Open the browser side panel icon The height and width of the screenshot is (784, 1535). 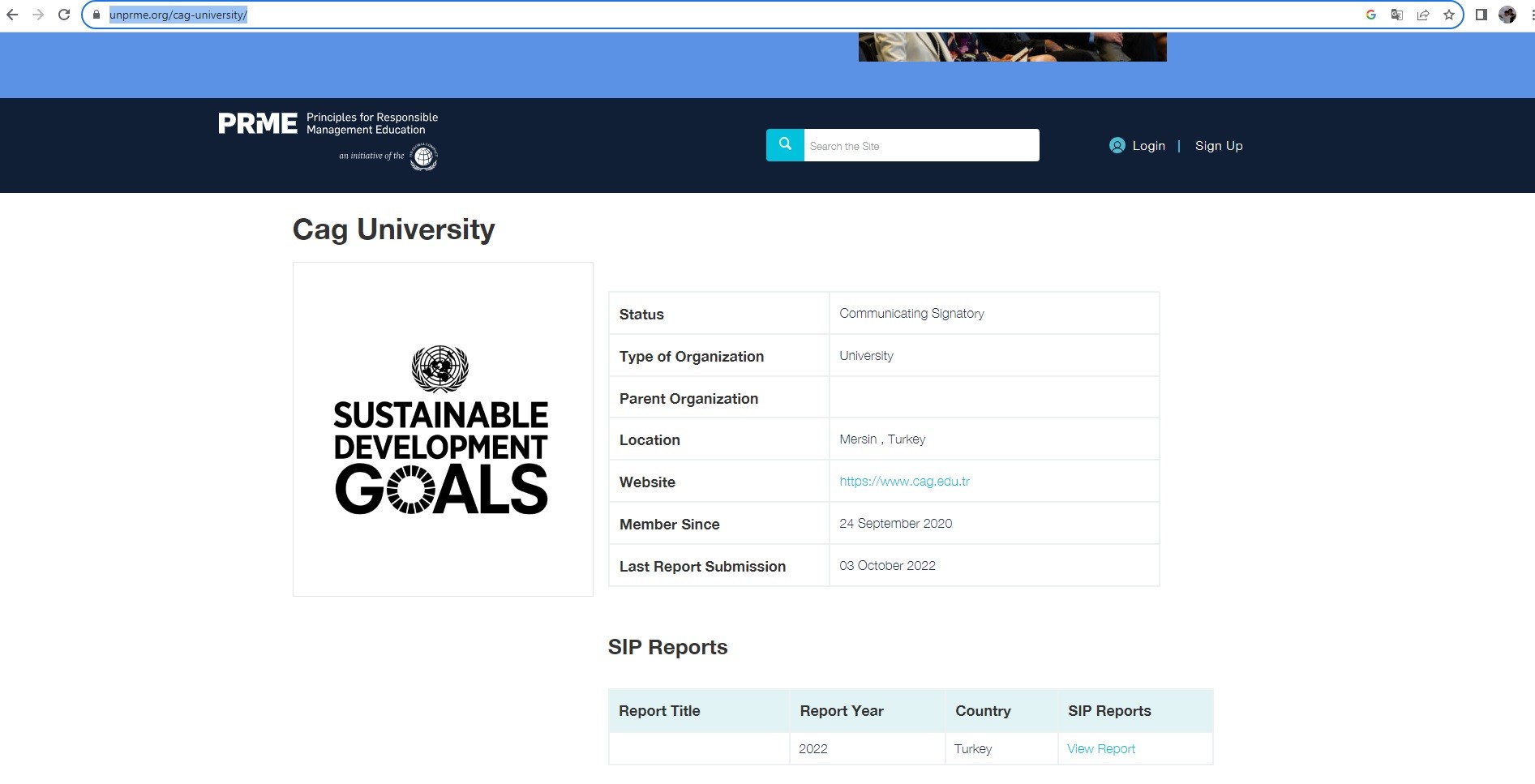pos(1481,15)
